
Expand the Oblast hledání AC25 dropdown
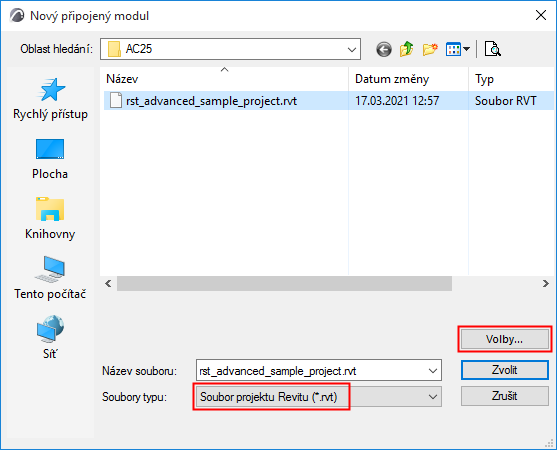[x=352, y=49]
